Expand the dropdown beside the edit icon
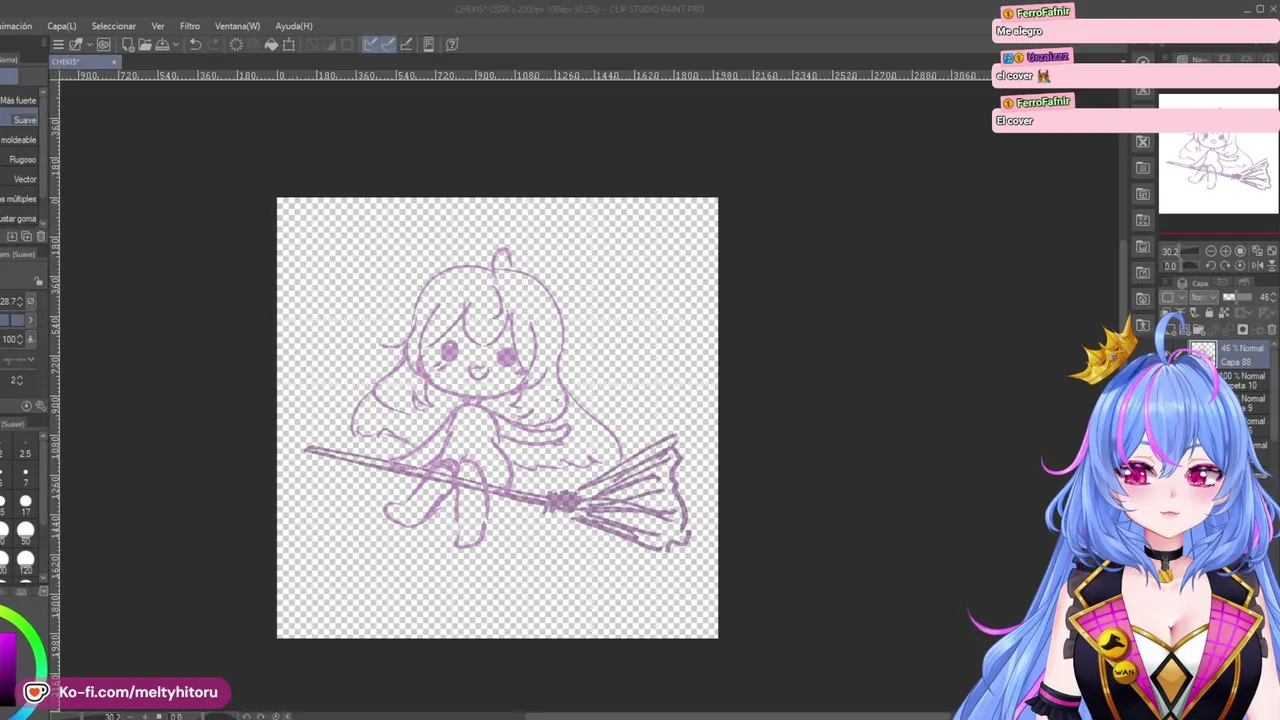Screen dimensions: 1280x720 88,44
